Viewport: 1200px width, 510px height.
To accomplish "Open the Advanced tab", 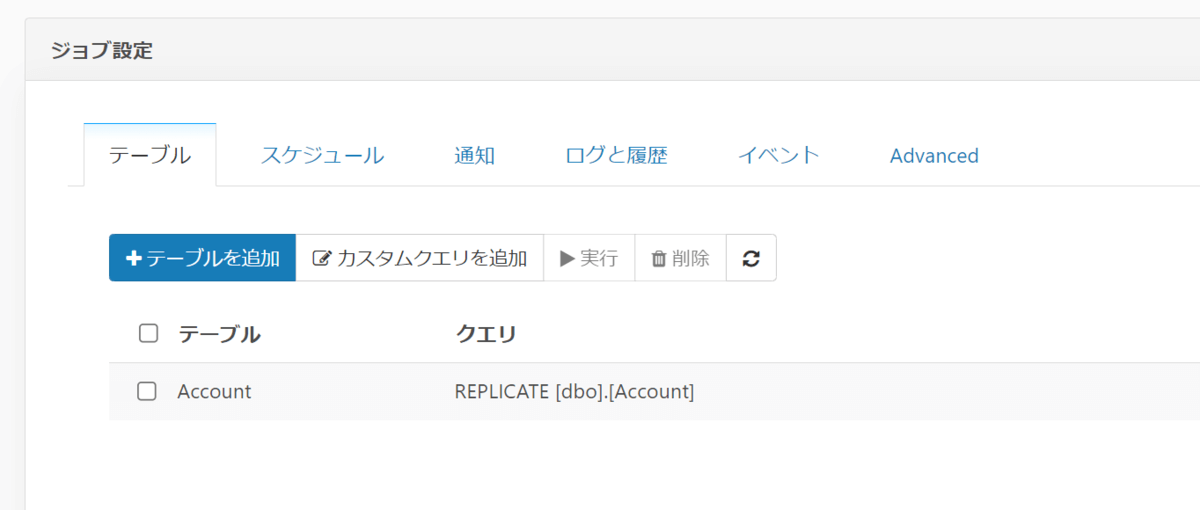I will [934, 155].
